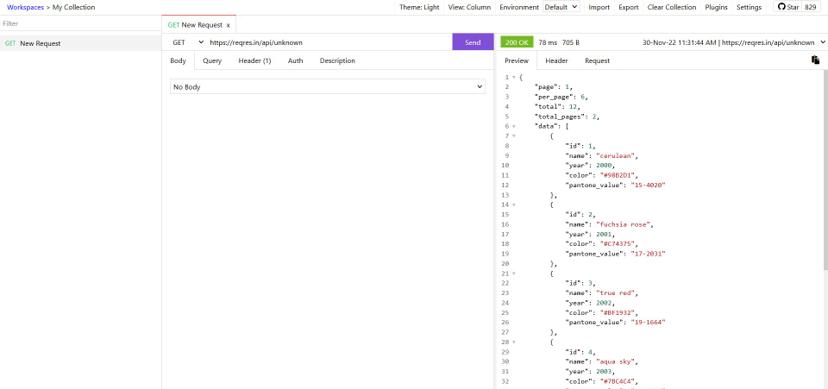This screenshot has width=828, height=389.
Task: Open the Environment Default dropdown
Action: (561, 7)
